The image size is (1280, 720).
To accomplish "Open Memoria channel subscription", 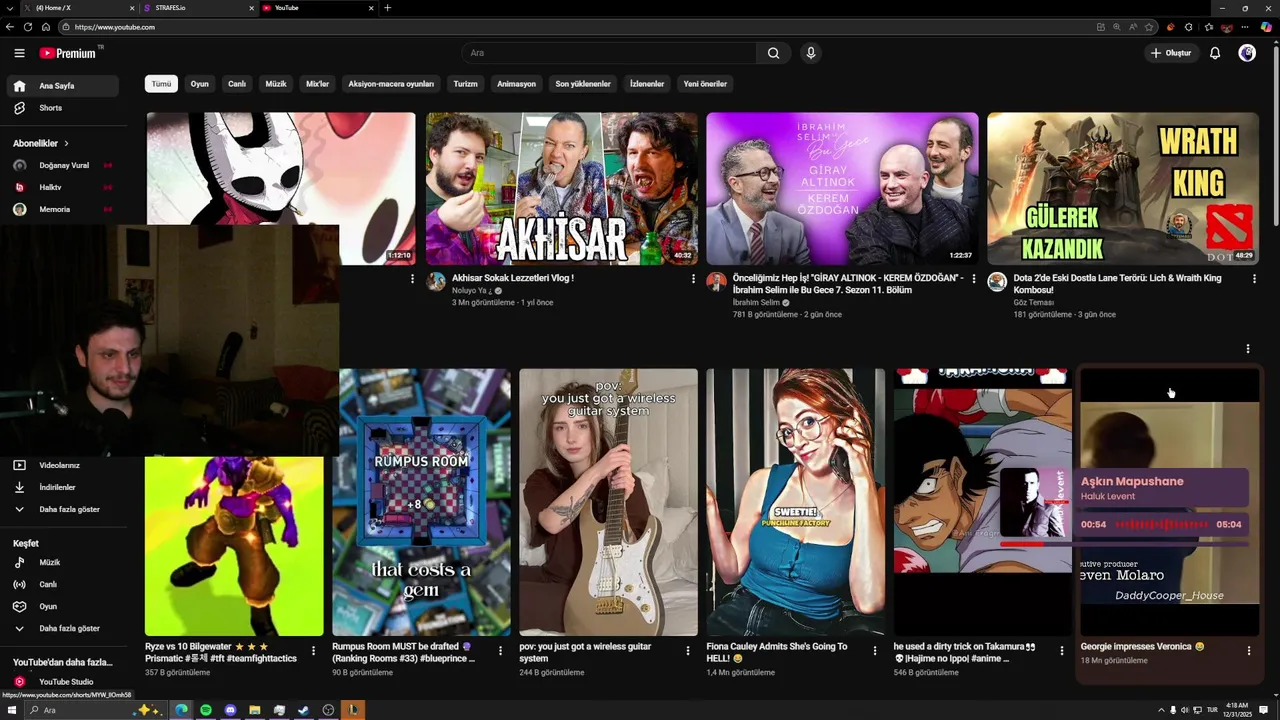I will (62, 209).
